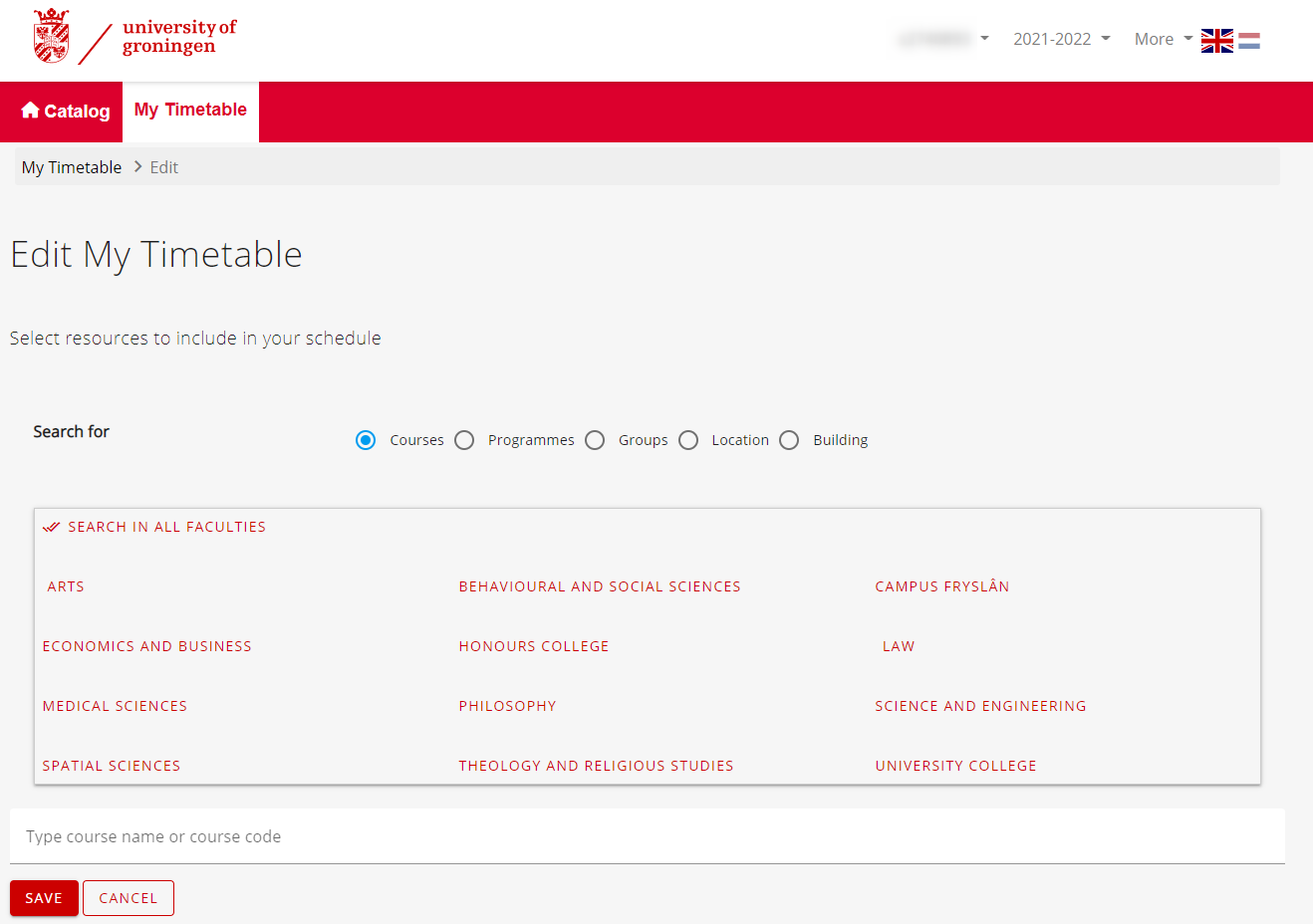The width and height of the screenshot is (1313, 924).
Task: Click My Timetable in the breadcrumb trail
Action: coord(71,166)
